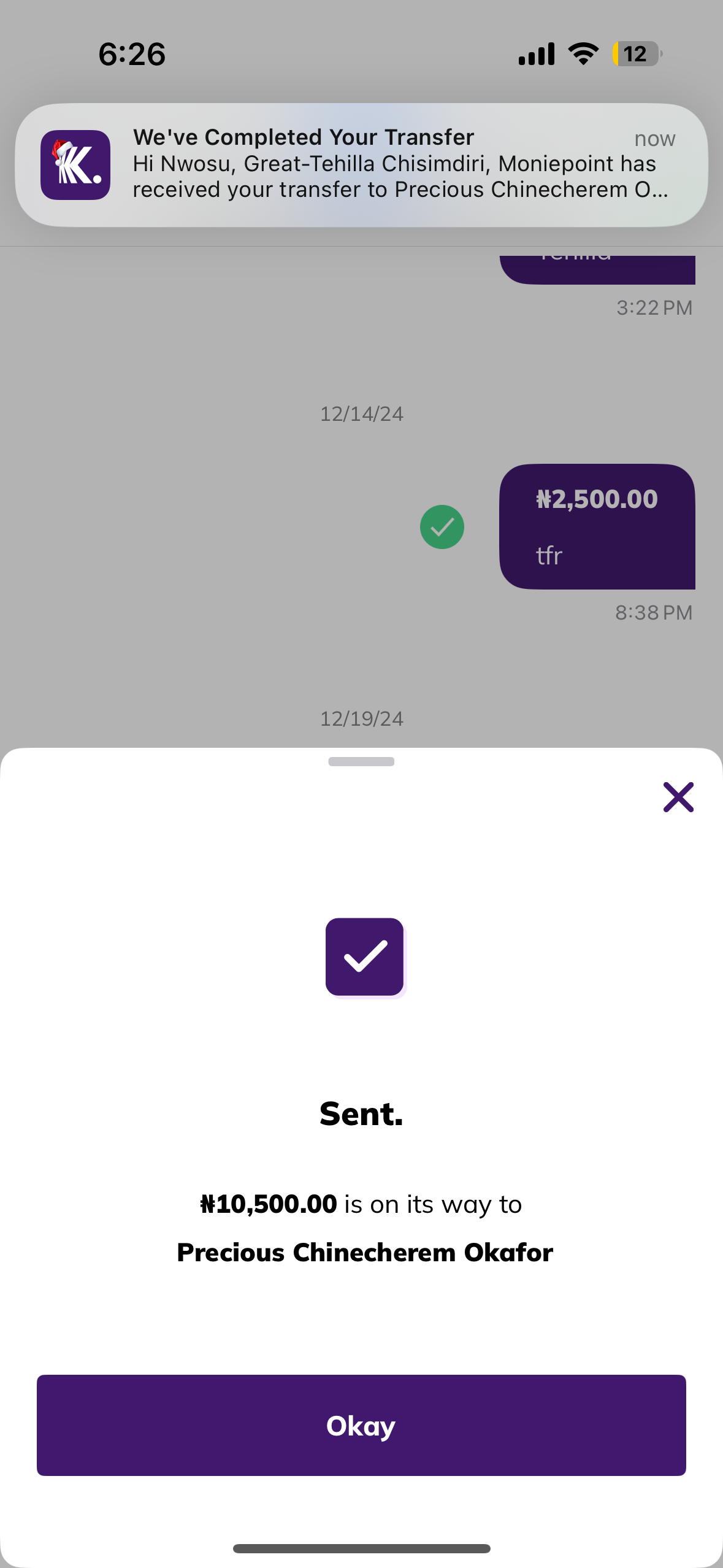Image resolution: width=723 pixels, height=1568 pixels.
Task: Tap the ₦2,500.00 transfer bubble
Action: (597, 526)
